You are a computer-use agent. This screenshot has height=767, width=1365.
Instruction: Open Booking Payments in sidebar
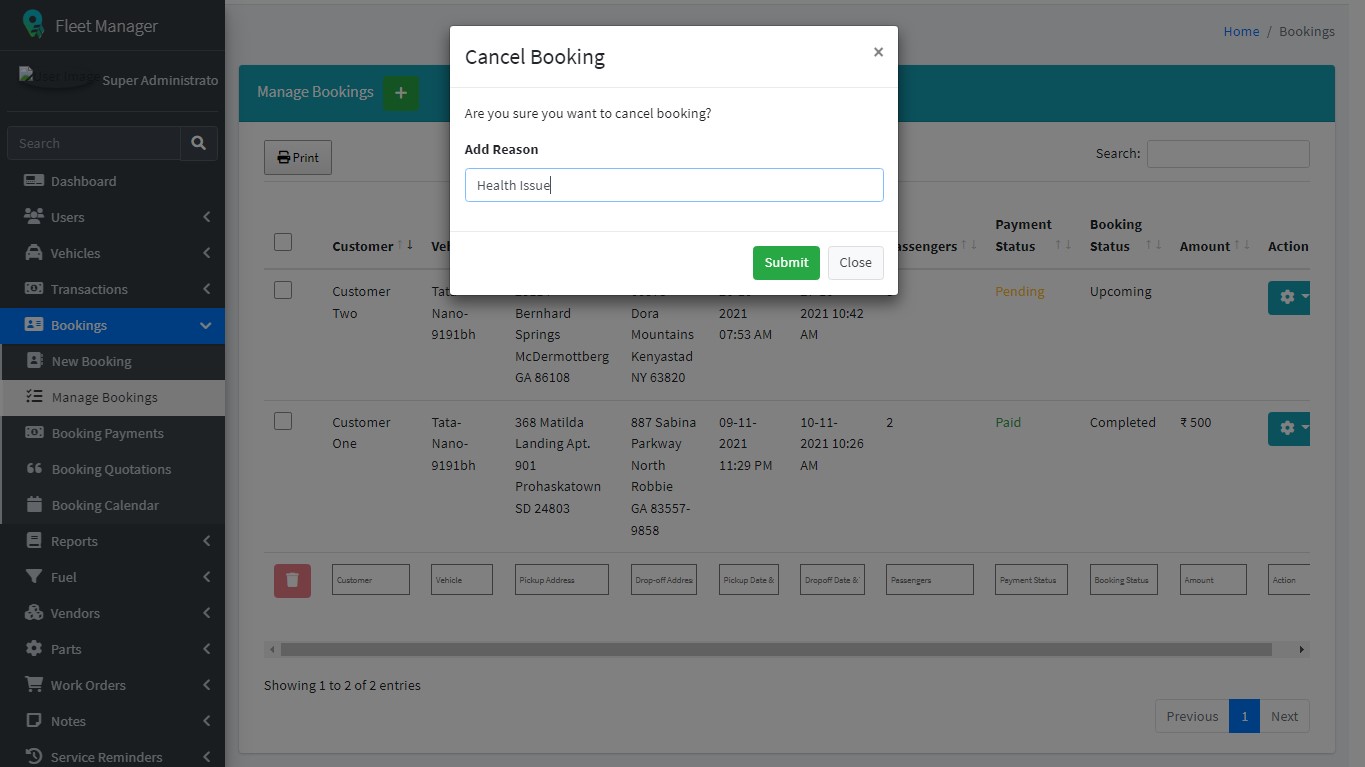[x=107, y=433]
